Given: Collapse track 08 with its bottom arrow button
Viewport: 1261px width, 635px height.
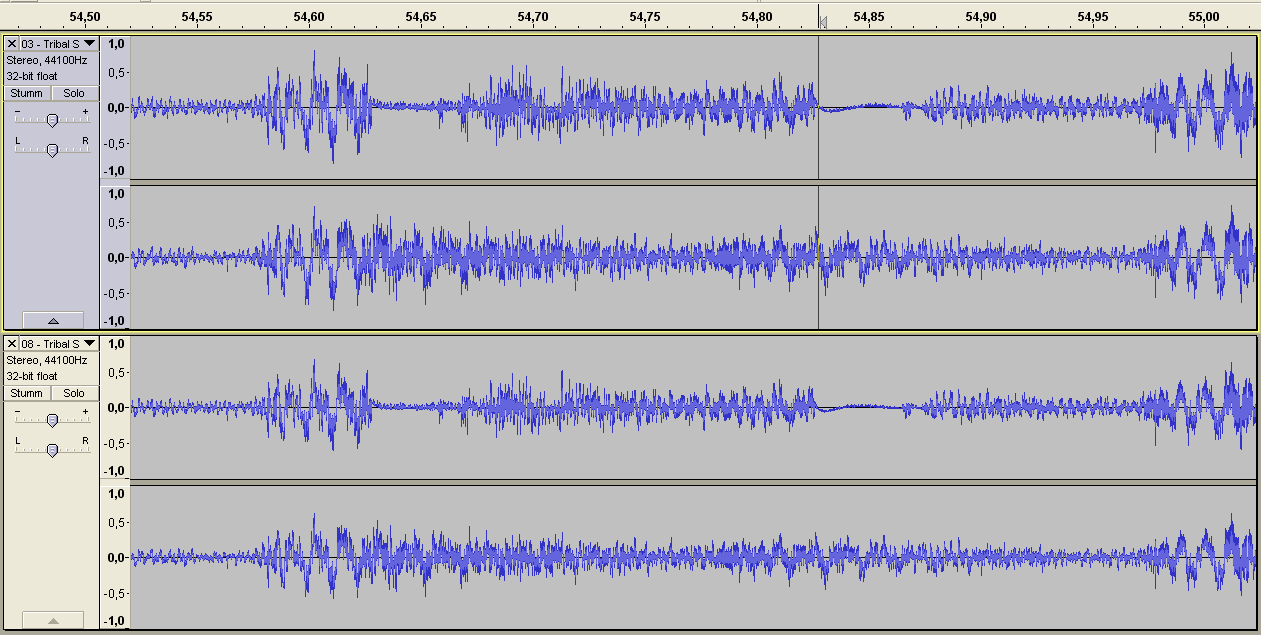Looking at the screenshot, I should [52, 621].
